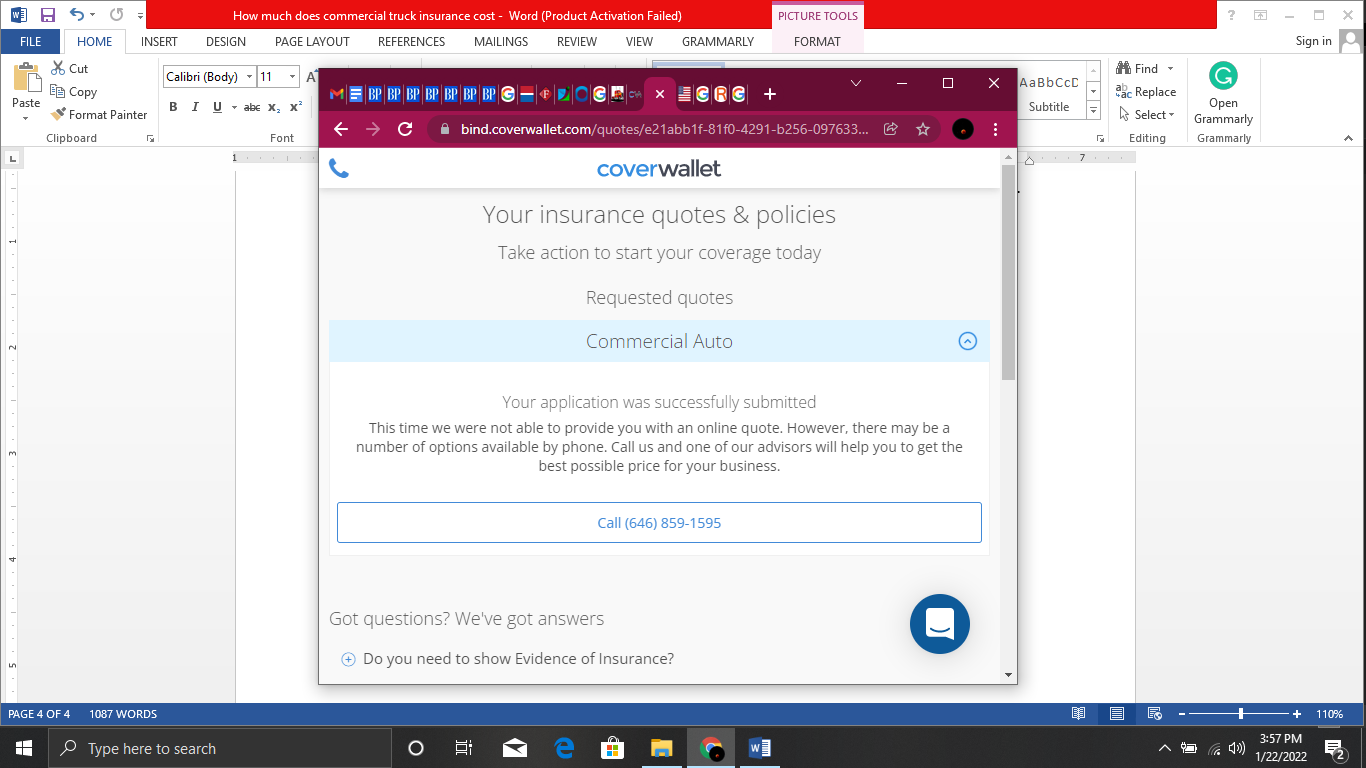Click the Google Docs tab in Chrome
1366x768 pixels.
click(x=355, y=94)
